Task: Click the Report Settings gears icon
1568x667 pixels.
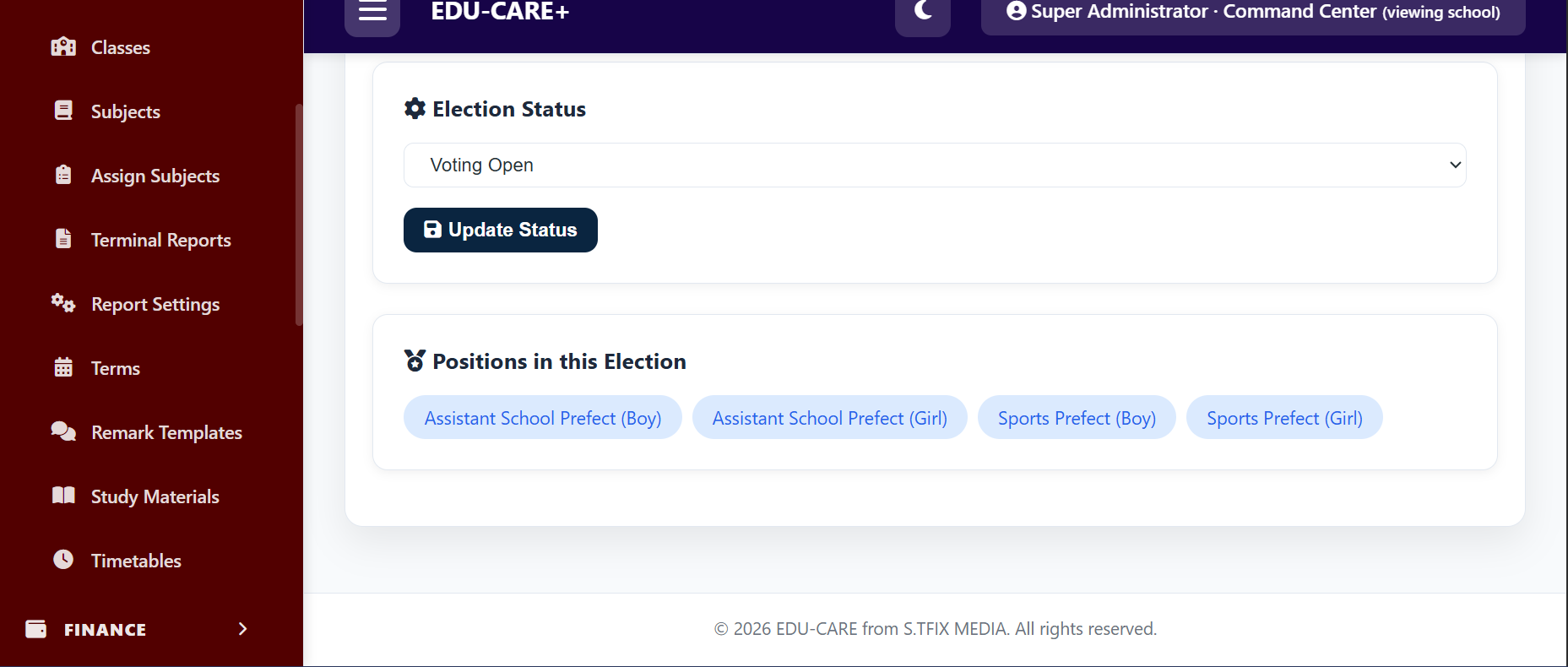Action: click(63, 303)
